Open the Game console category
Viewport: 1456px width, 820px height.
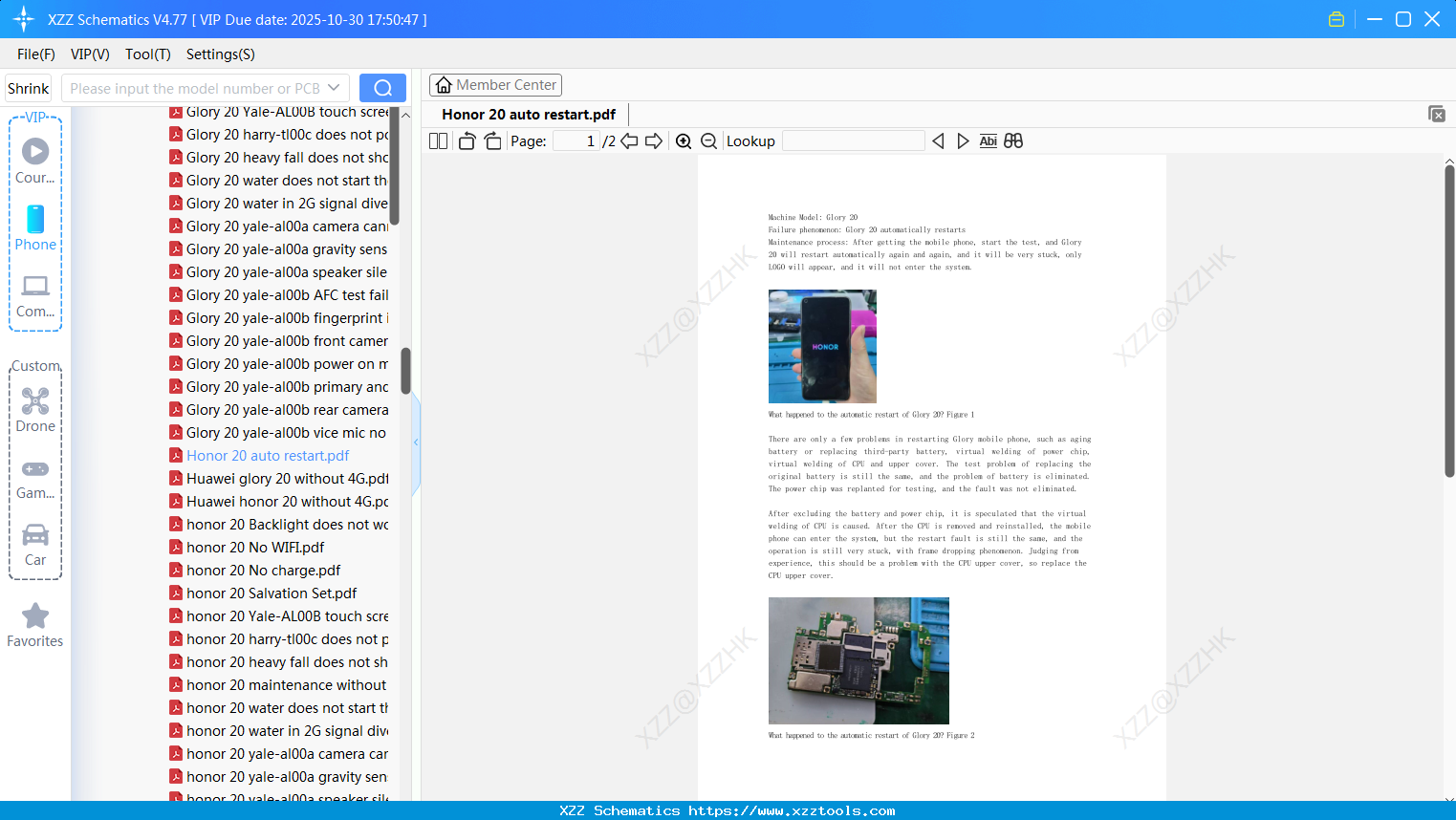tap(35, 478)
